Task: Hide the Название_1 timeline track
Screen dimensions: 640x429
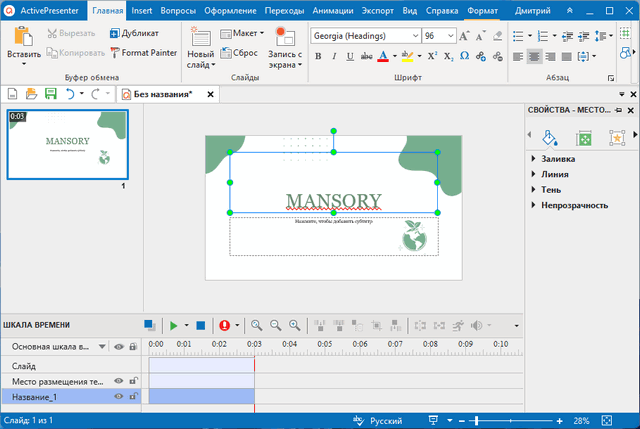Action: [118, 397]
